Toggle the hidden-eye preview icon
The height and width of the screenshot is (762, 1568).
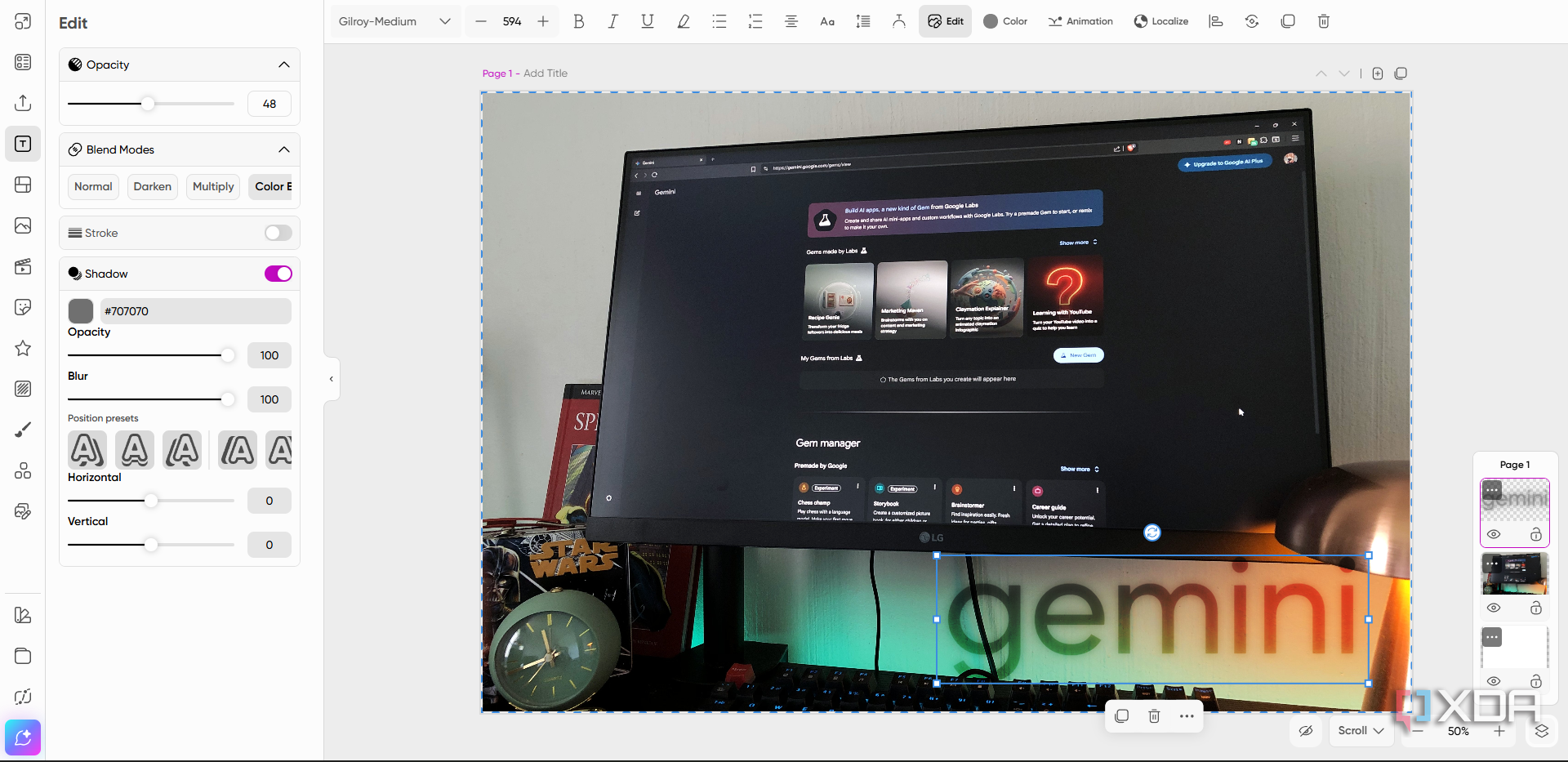click(x=1306, y=731)
